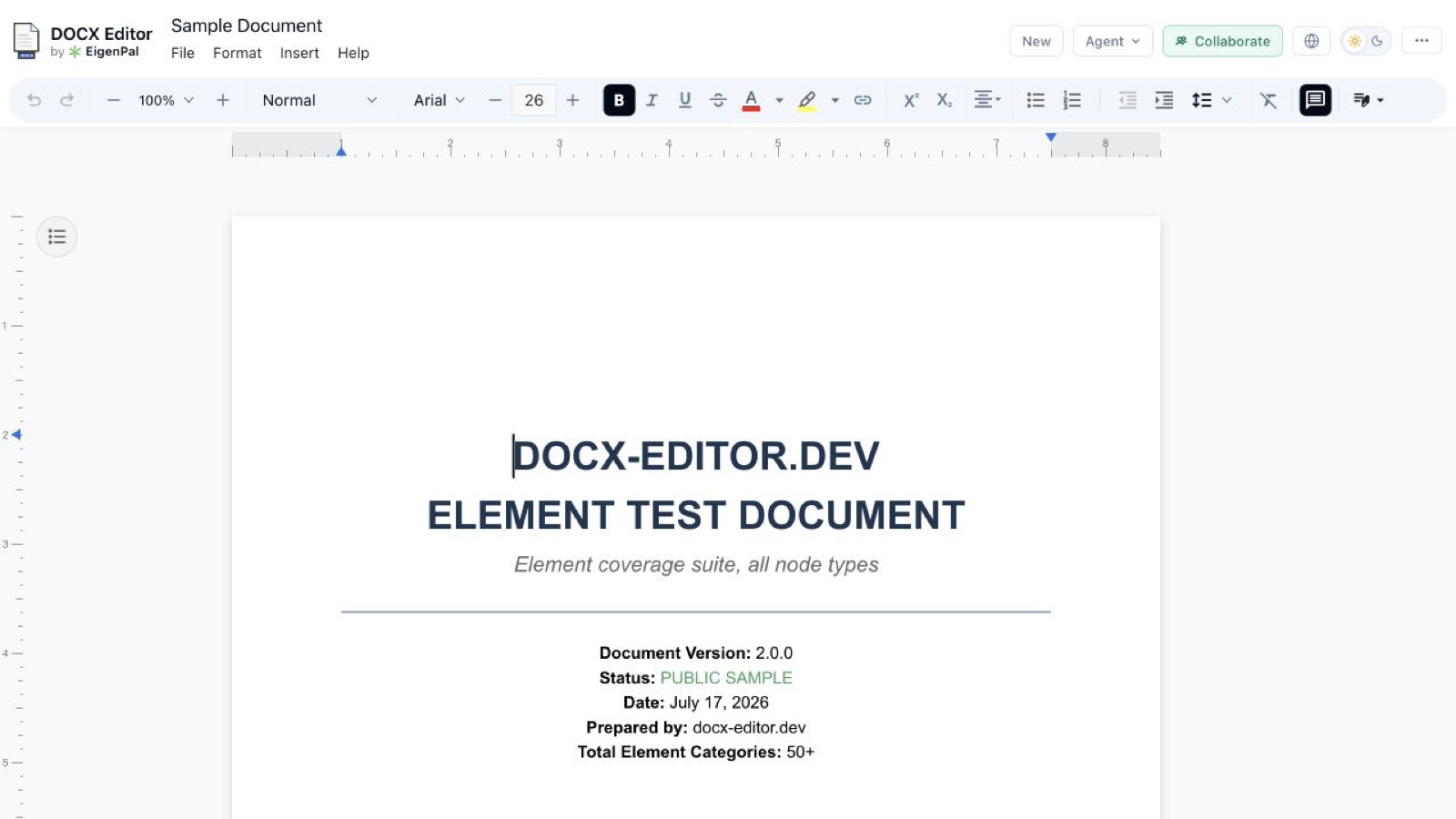This screenshot has width=1456, height=819.
Task: Click the font size field showing 26
Action: click(534, 100)
